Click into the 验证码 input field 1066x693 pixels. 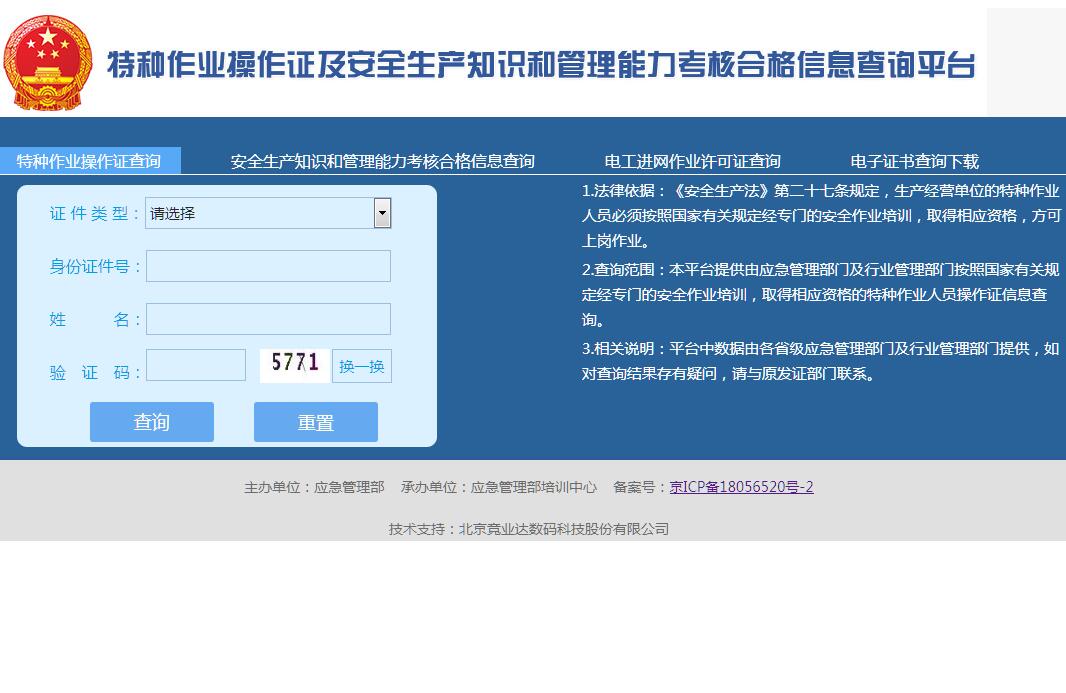(196, 365)
